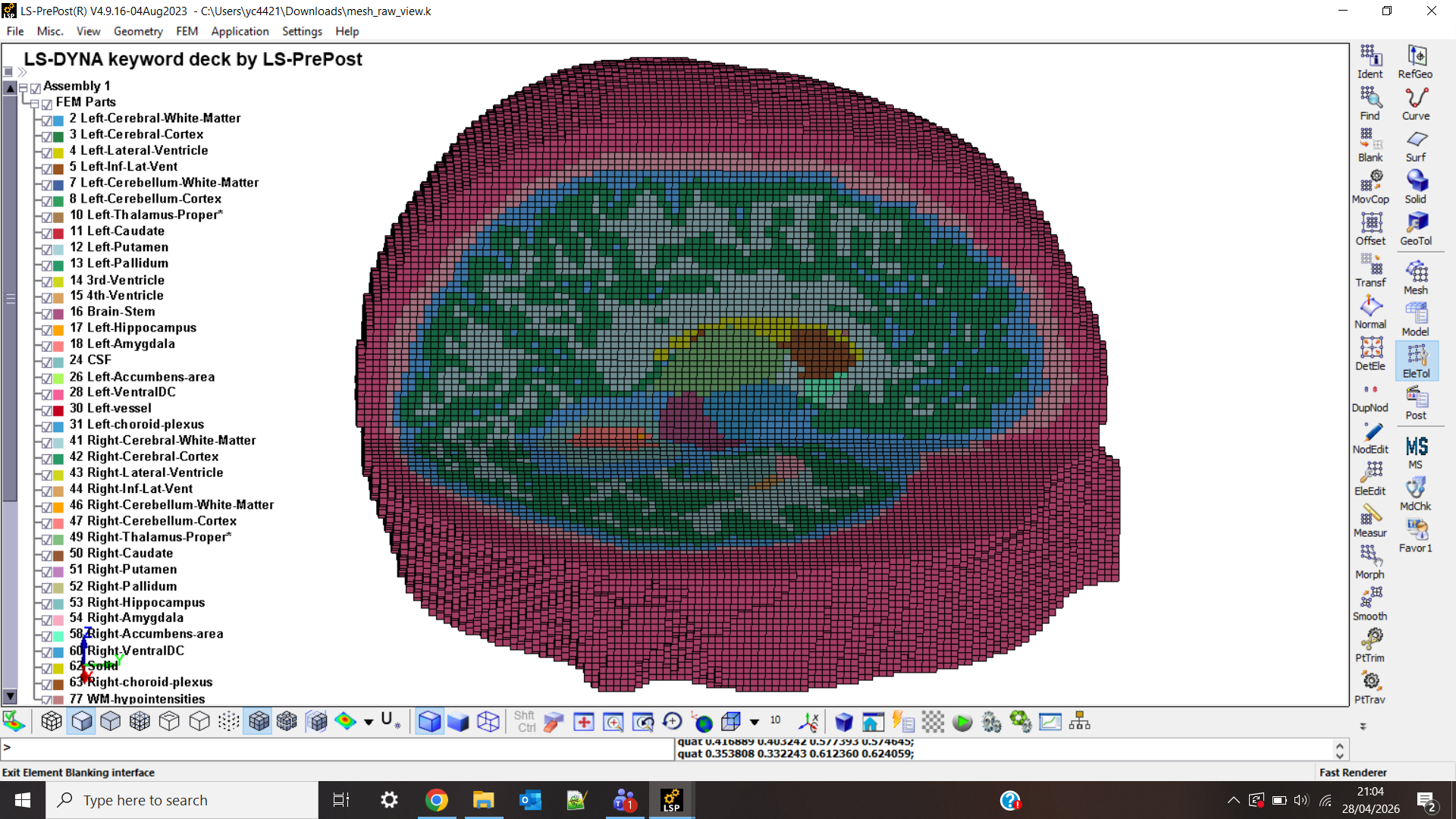Open the Post toolbar group

1416,403
